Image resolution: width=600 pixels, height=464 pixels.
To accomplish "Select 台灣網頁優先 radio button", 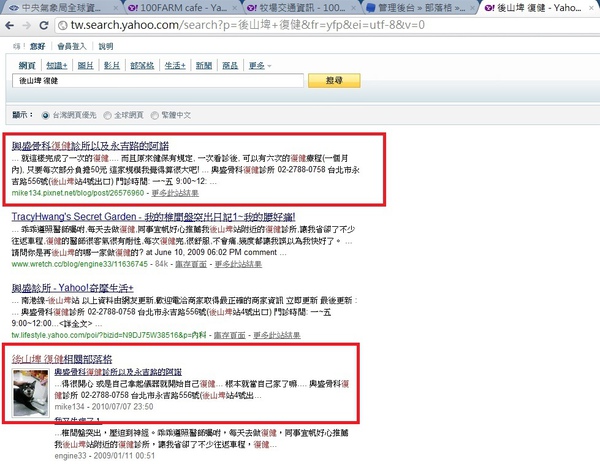I will (x=46, y=116).
